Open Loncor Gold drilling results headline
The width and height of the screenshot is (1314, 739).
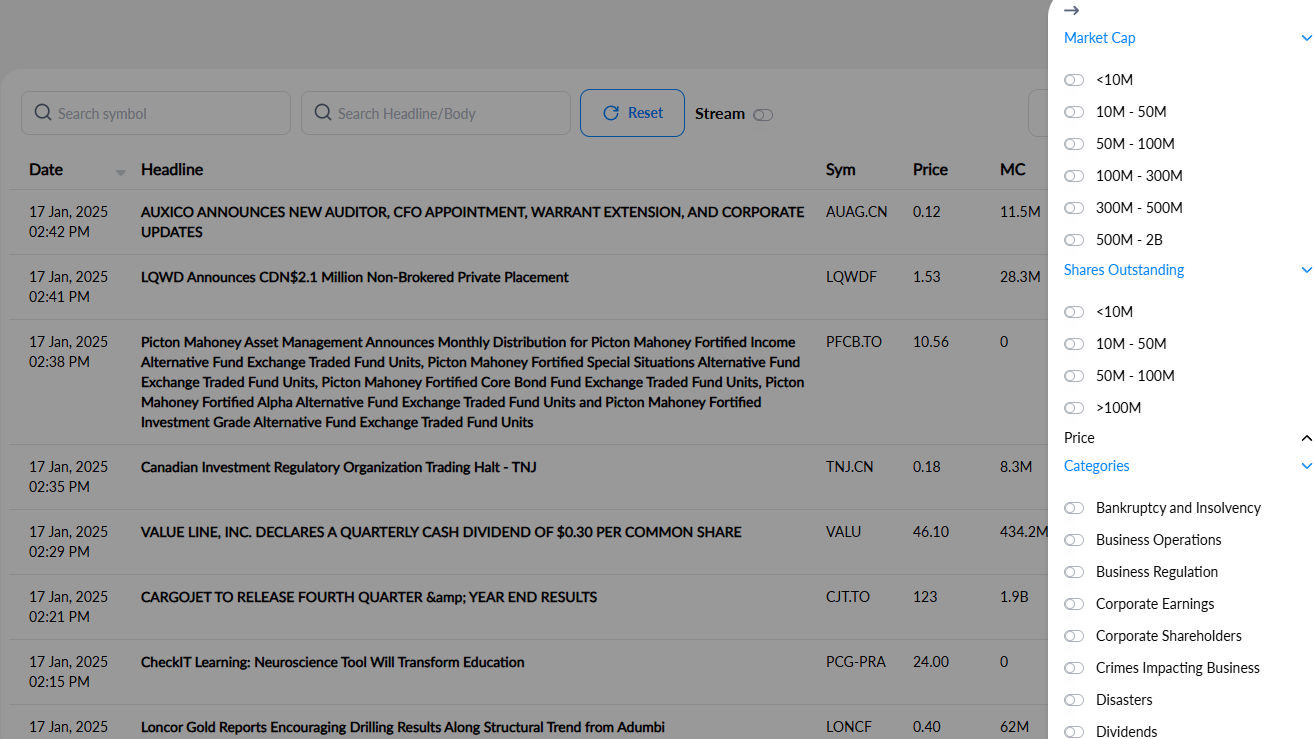coord(403,727)
